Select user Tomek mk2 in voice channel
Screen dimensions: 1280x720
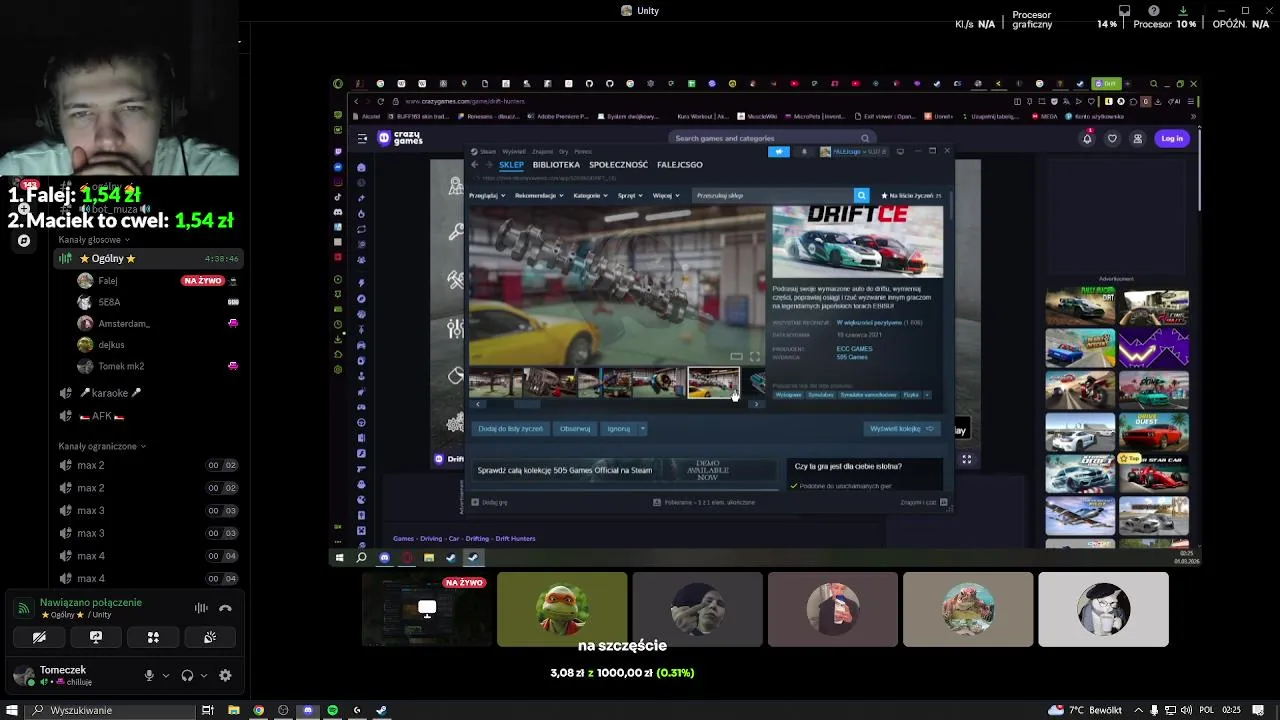pos(157,366)
